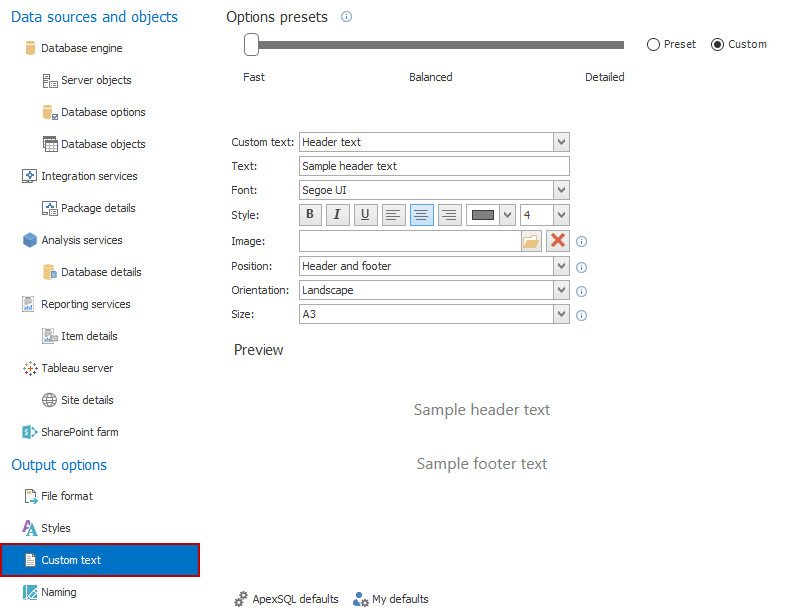The image size is (796, 615).
Task: Click the font color swatch
Action: point(483,215)
